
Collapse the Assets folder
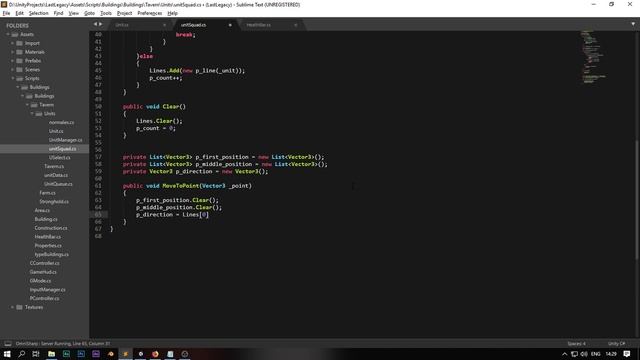pos(8,34)
